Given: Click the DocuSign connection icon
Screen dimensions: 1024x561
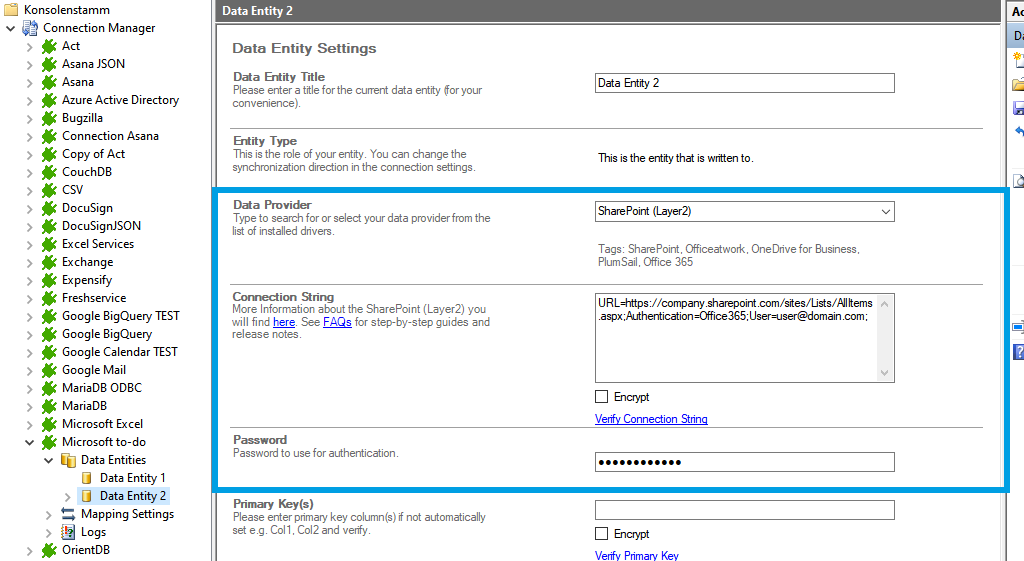Looking at the screenshot, I should (x=49, y=208).
